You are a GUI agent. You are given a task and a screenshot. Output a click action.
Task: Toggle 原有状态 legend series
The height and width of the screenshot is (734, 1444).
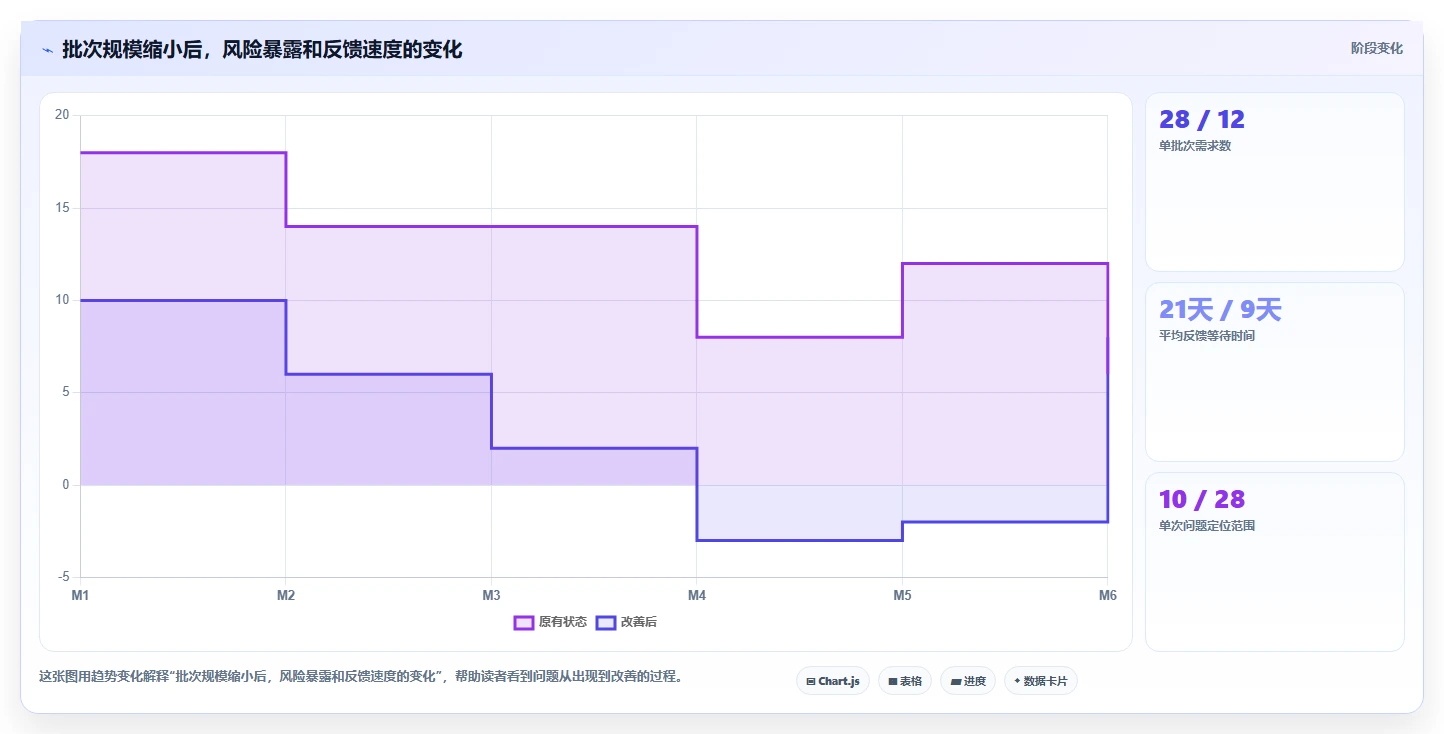pyautogui.click(x=550, y=622)
